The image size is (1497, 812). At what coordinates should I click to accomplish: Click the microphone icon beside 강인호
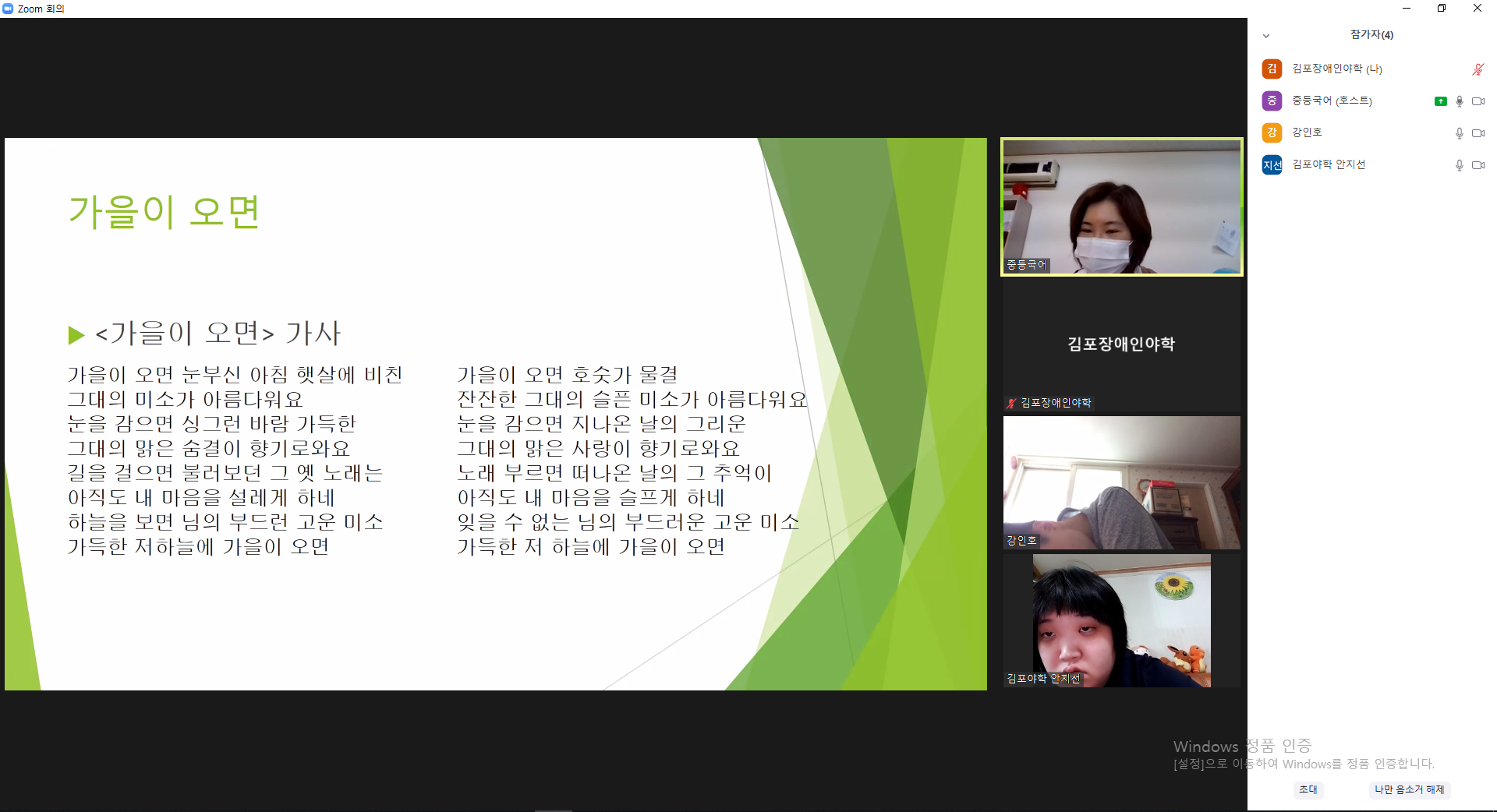pyautogui.click(x=1460, y=133)
